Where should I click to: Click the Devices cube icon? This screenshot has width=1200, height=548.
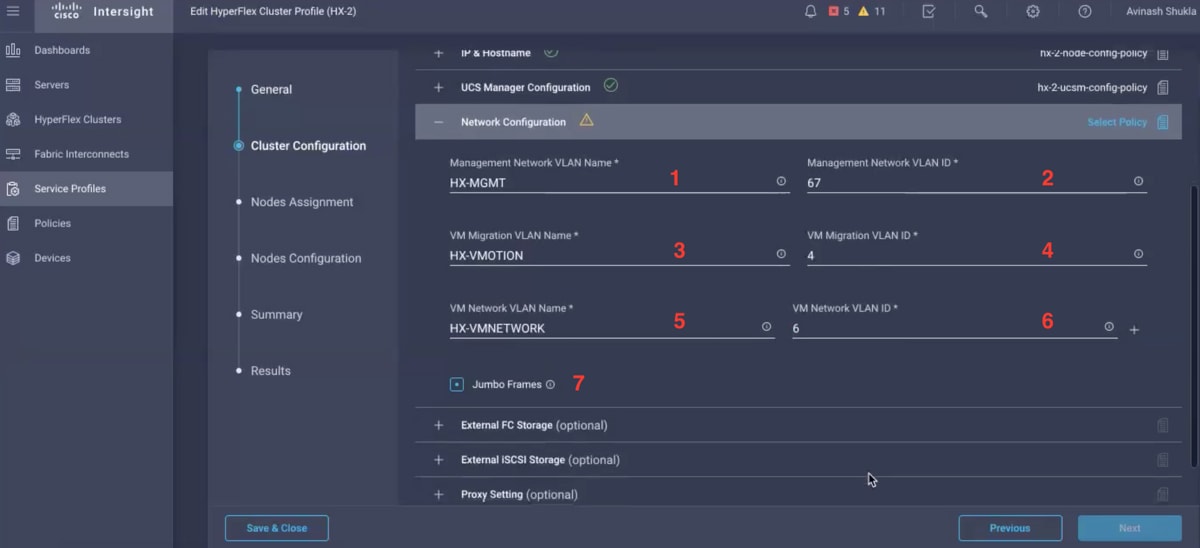13,257
